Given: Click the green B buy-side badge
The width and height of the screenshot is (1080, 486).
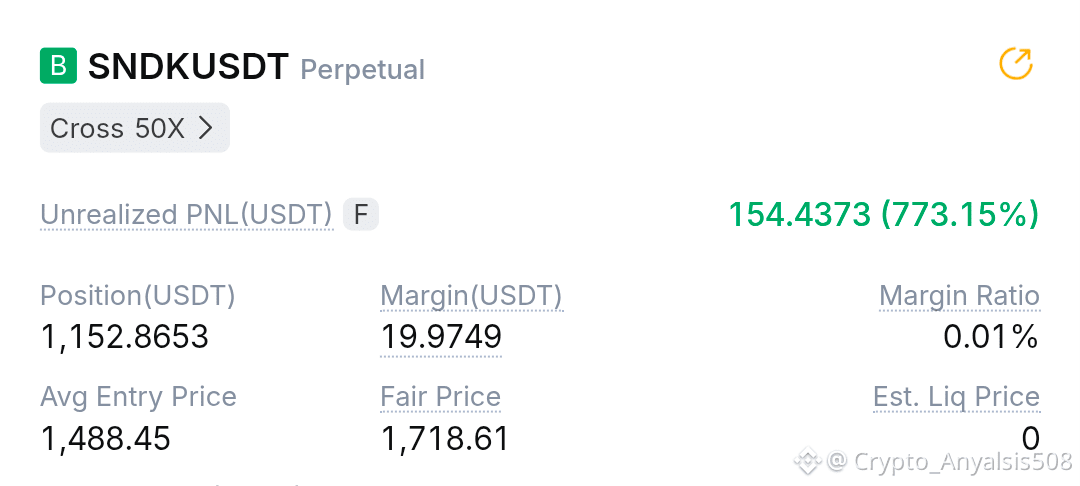Looking at the screenshot, I should [59, 67].
